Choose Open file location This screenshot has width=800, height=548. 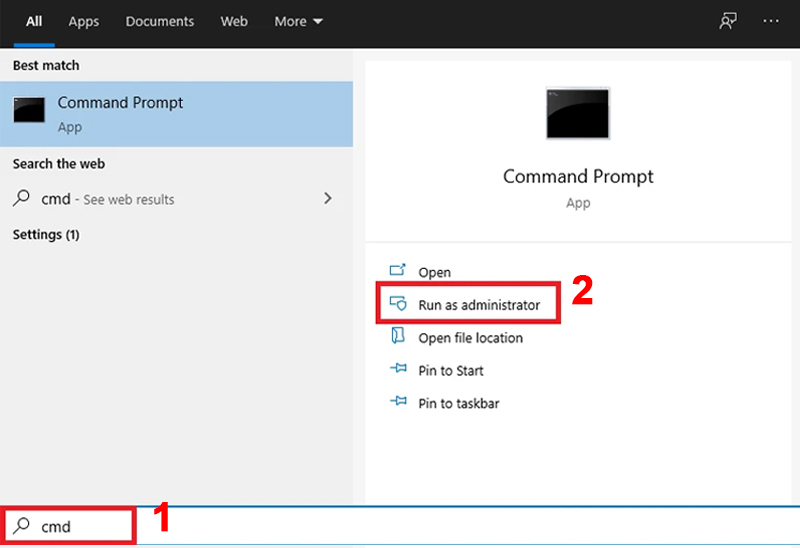tap(470, 338)
